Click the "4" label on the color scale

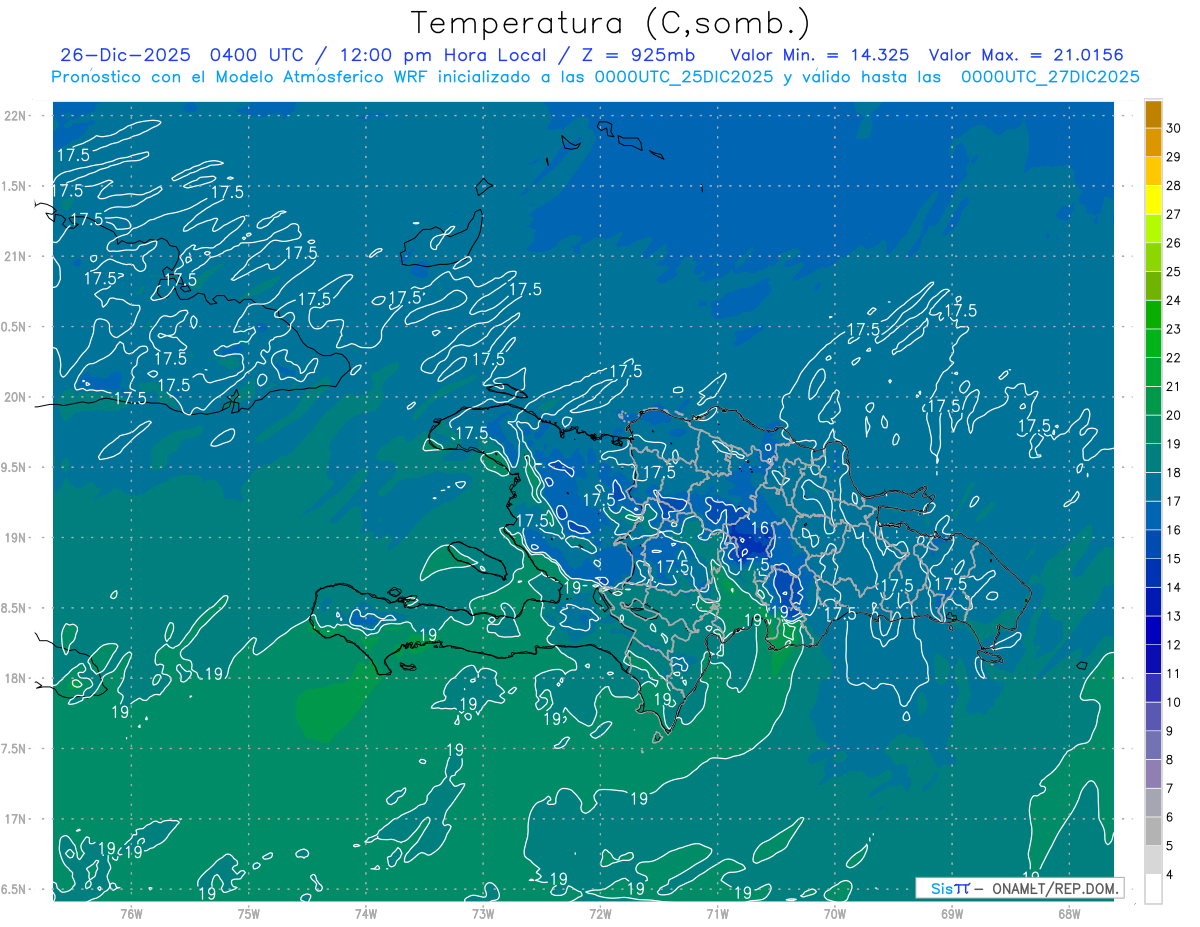[1171, 875]
